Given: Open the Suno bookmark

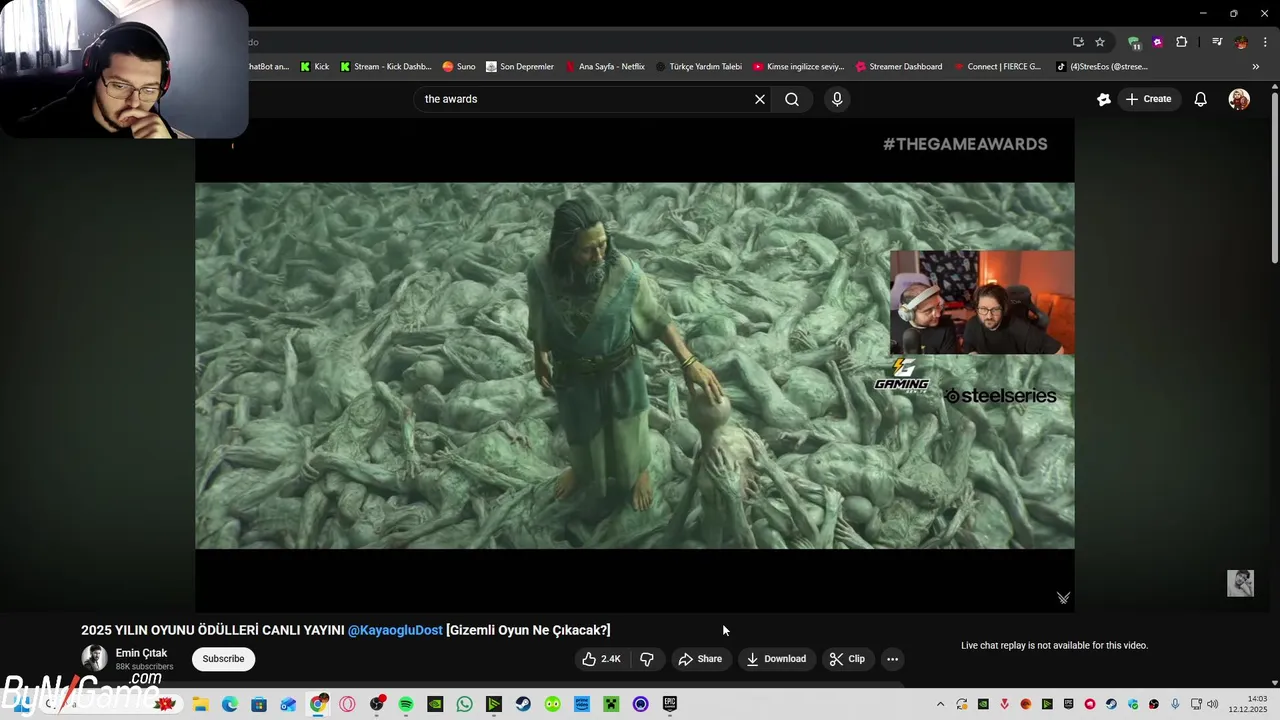Looking at the screenshot, I should coord(459,67).
